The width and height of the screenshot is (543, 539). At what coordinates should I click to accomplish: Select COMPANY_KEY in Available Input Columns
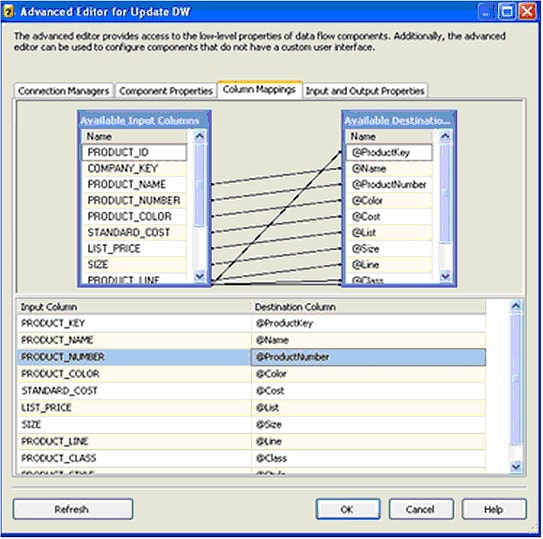pos(134,168)
